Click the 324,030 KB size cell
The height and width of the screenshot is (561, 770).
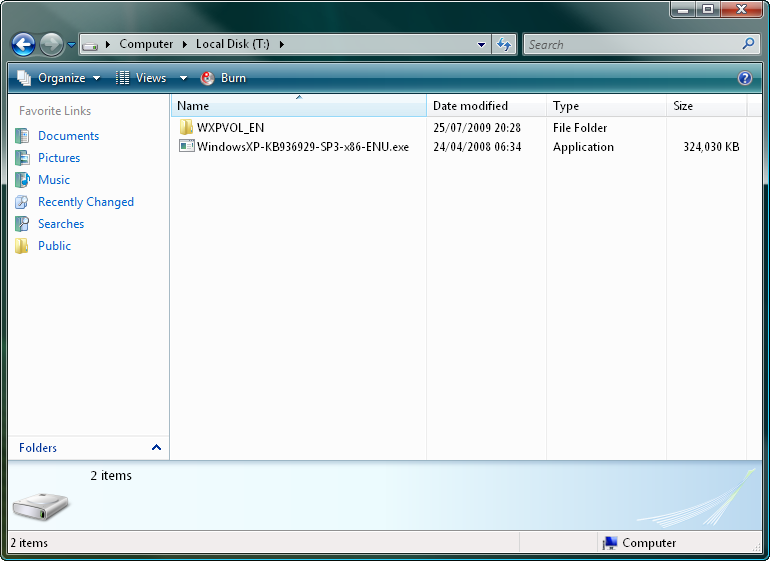click(x=711, y=147)
